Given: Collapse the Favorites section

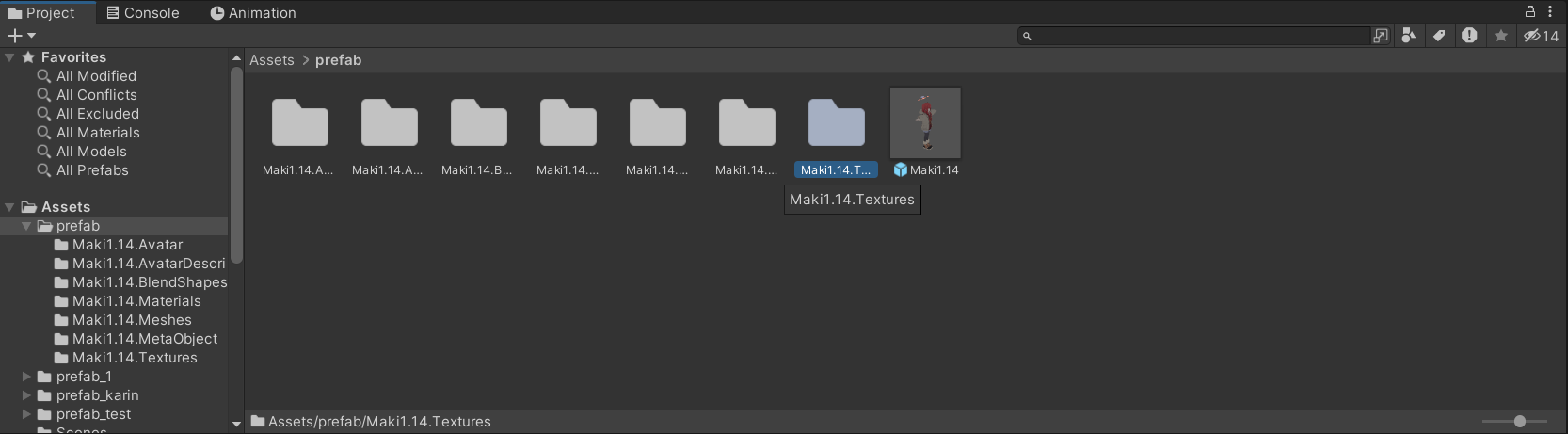Looking at the screenshot, I should tap(9, 57).
